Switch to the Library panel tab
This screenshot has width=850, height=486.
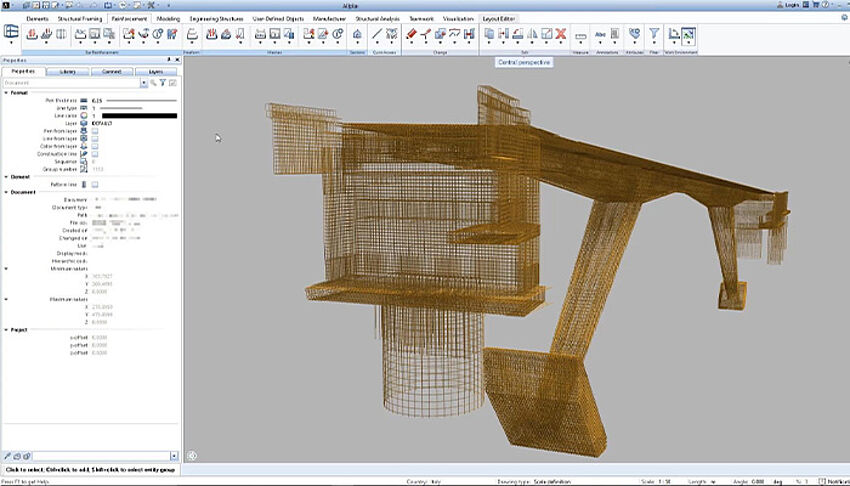pos(67,72)
